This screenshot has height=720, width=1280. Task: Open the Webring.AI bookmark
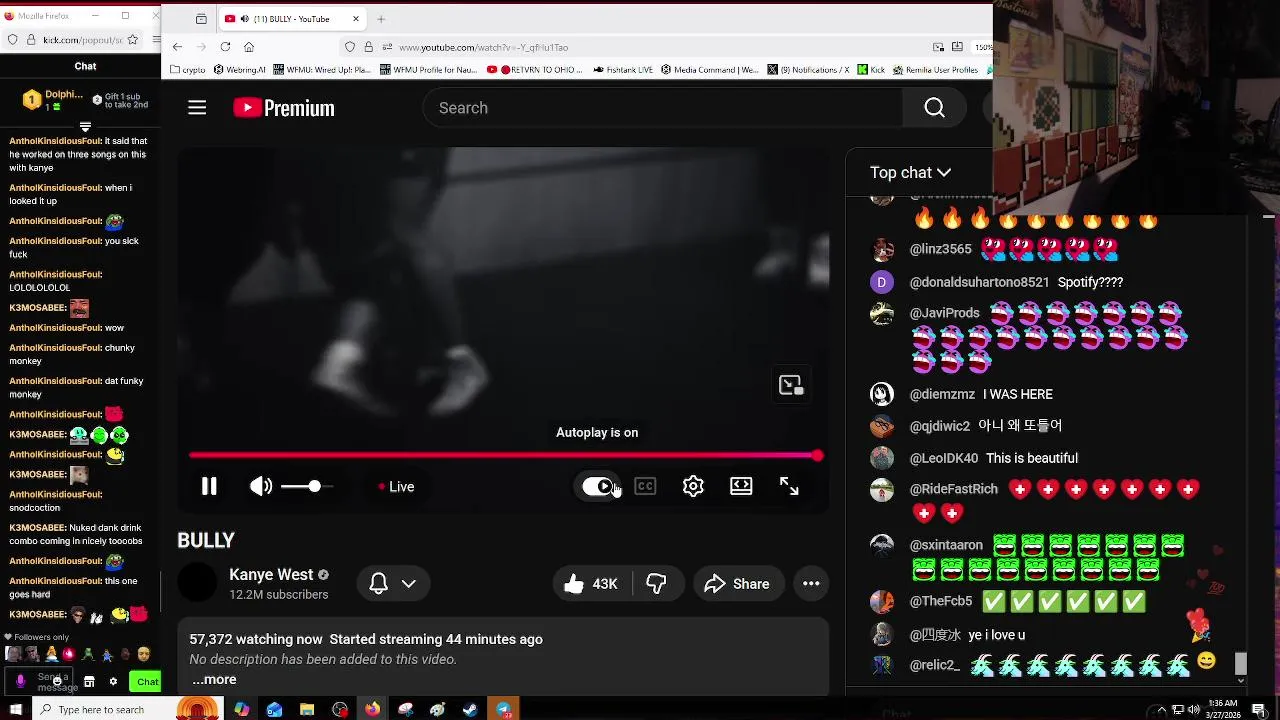pos(240,70)
